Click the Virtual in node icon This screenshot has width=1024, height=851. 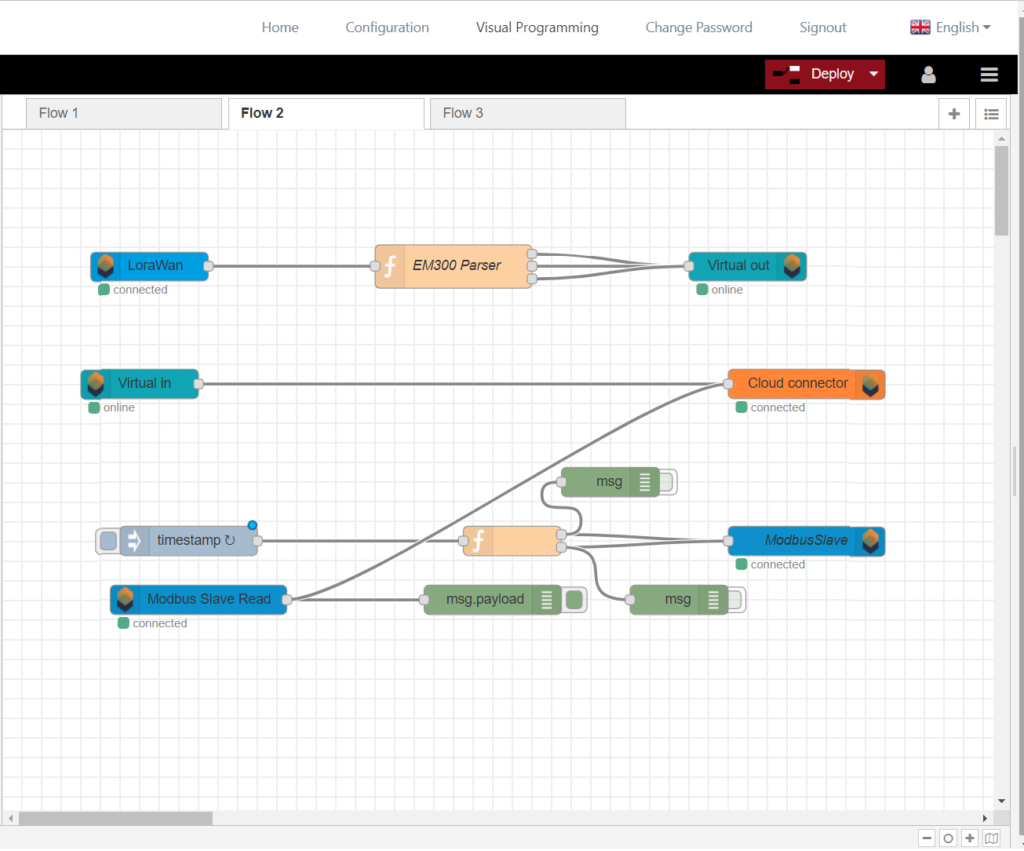[95, 384]
